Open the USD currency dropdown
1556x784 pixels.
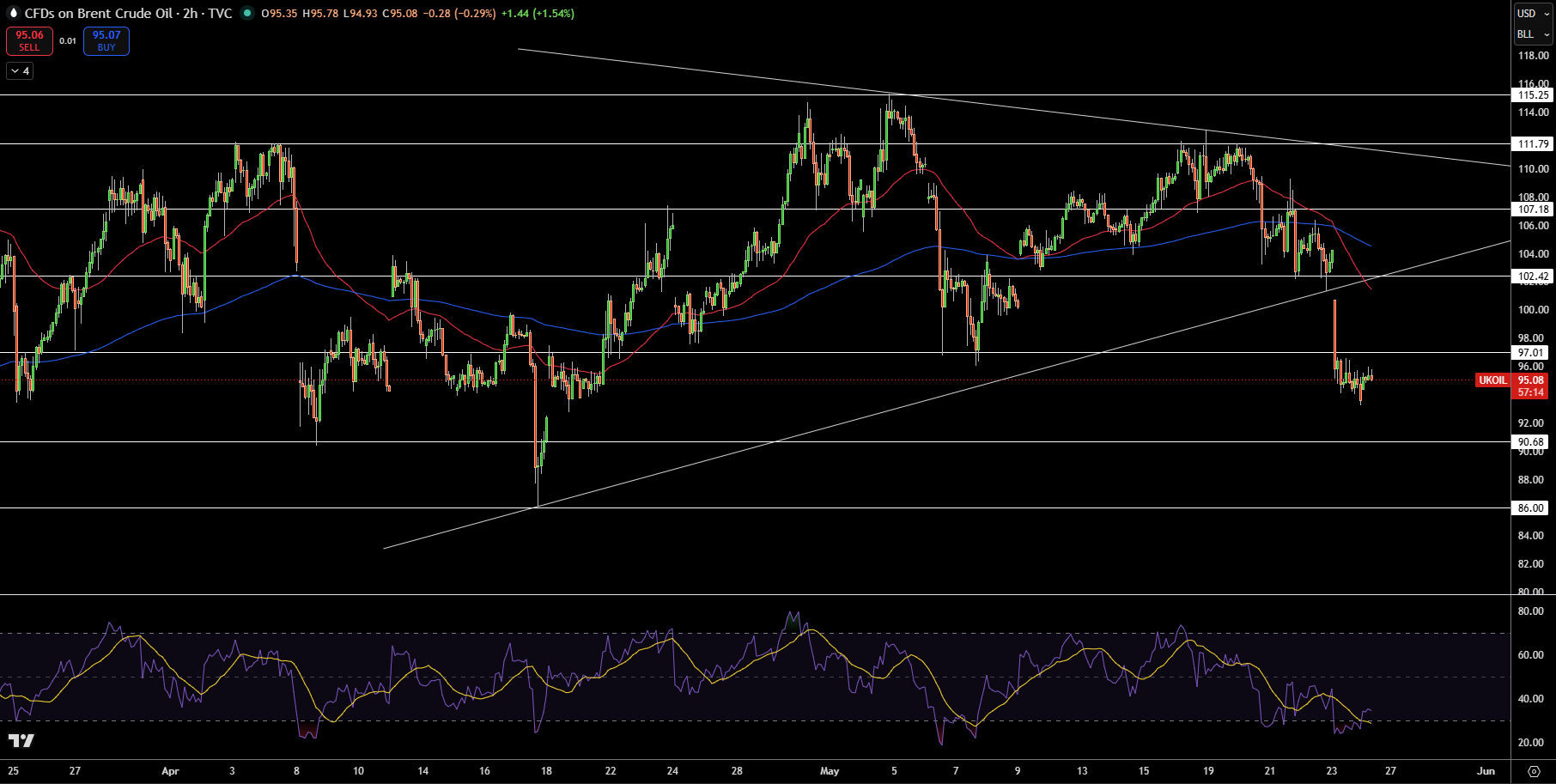pos(1533,13)
